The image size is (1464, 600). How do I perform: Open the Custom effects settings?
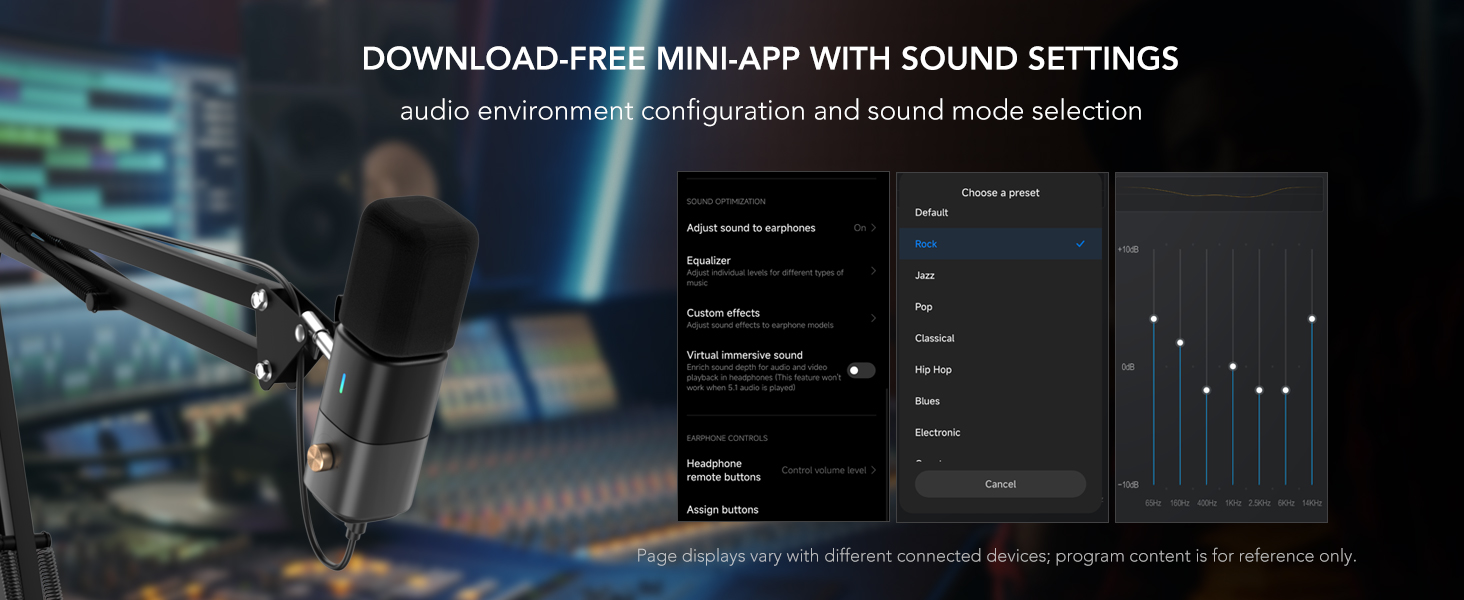782,318
